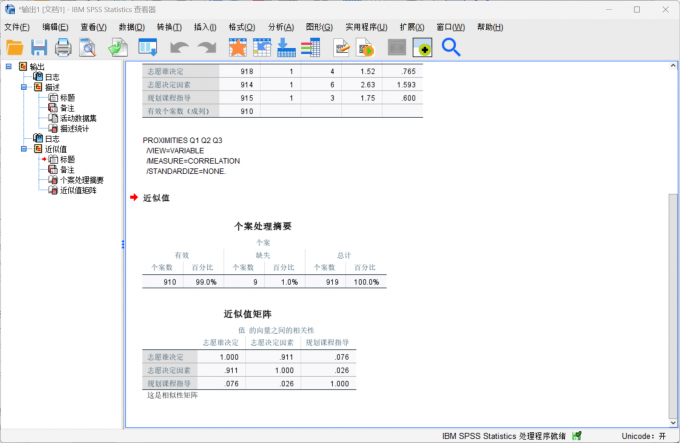This screenshot has width=680, height=443.
Task: Click the open file folder icon
Action: pos(14,47)
